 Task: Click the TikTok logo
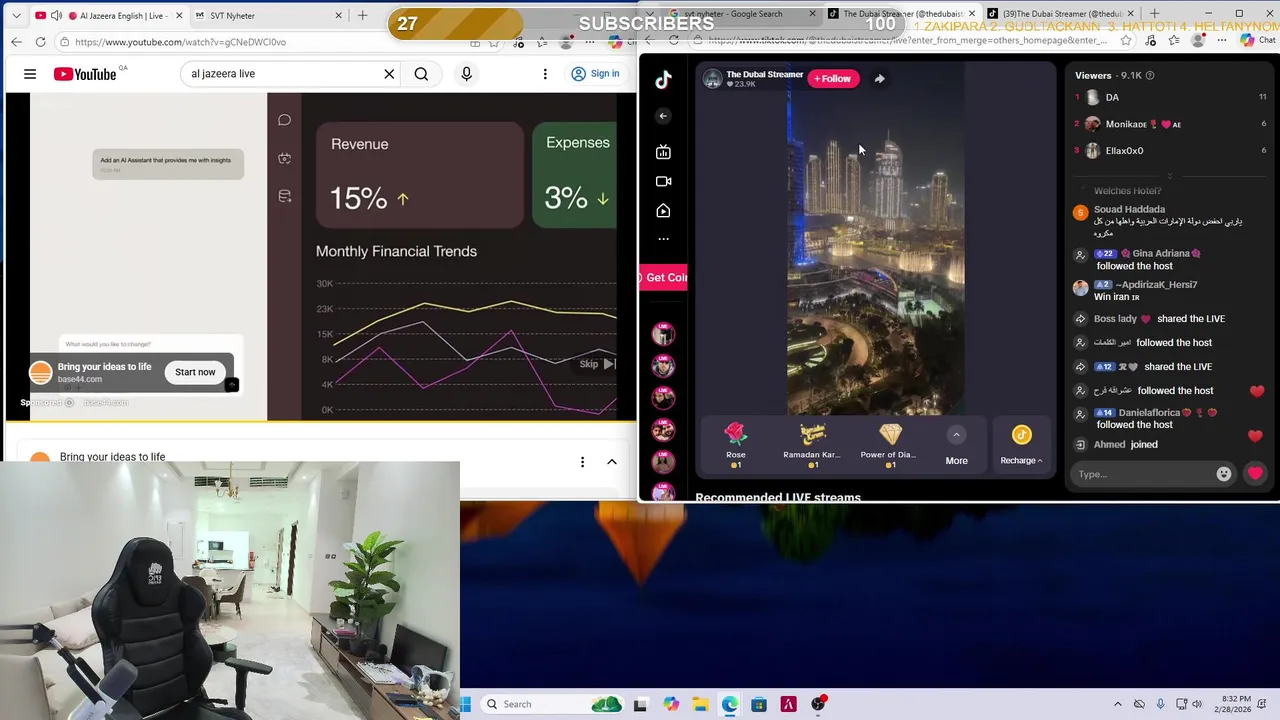(x=663, y=81)
